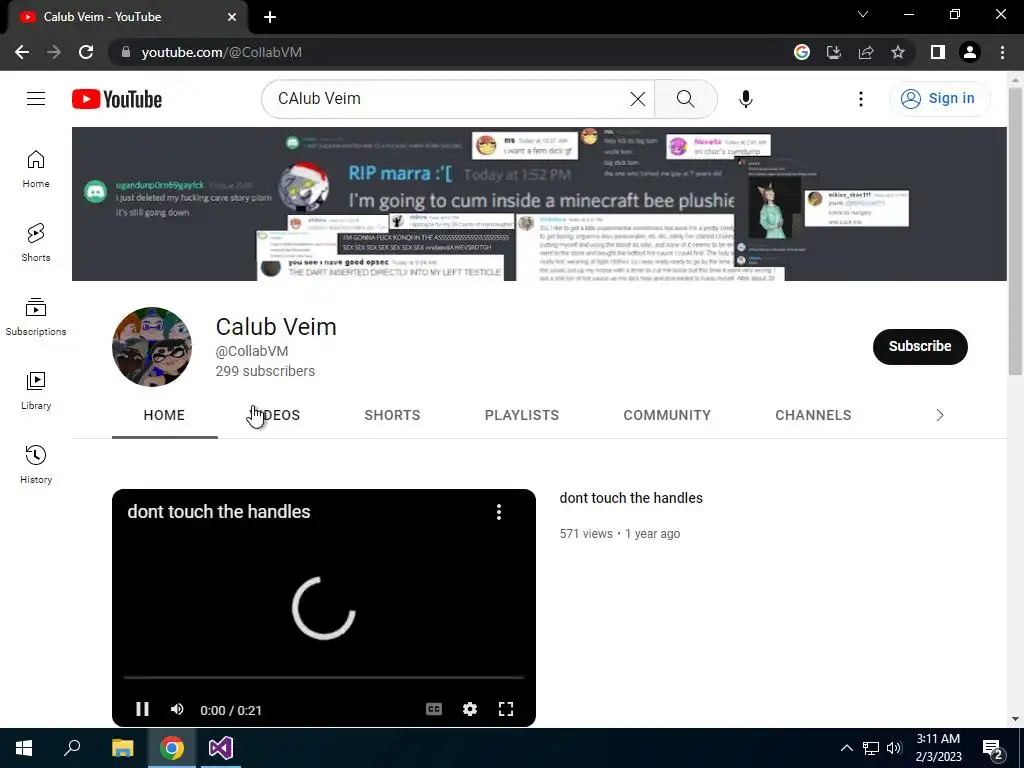Screen dimensions: 1024x768
Task: Click the Sign in button
Action: tap(939, 99)
